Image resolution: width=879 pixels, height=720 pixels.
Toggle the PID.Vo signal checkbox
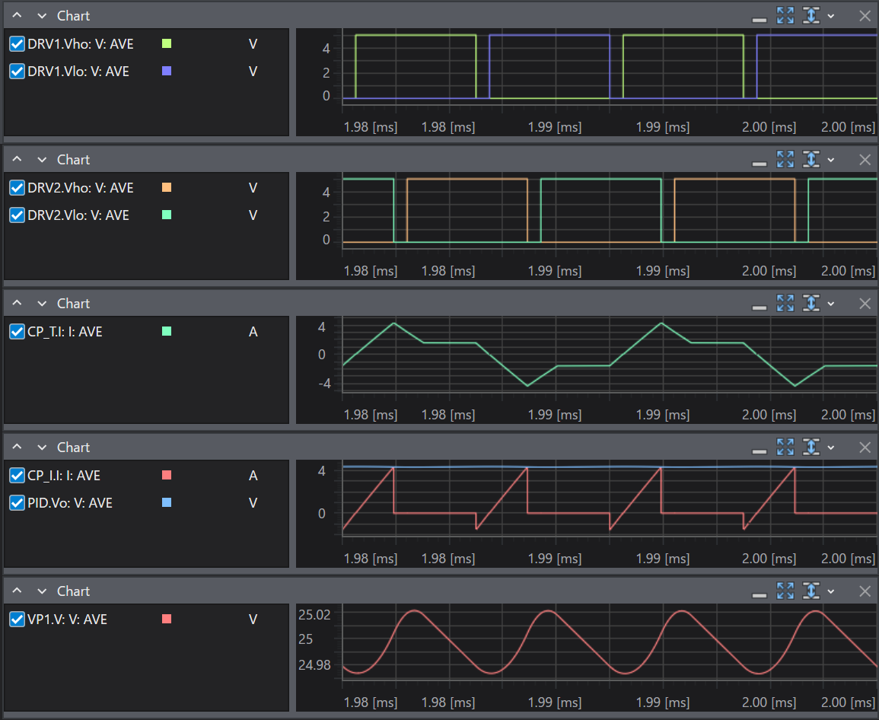pyautogui.click(x=17, y=503)
